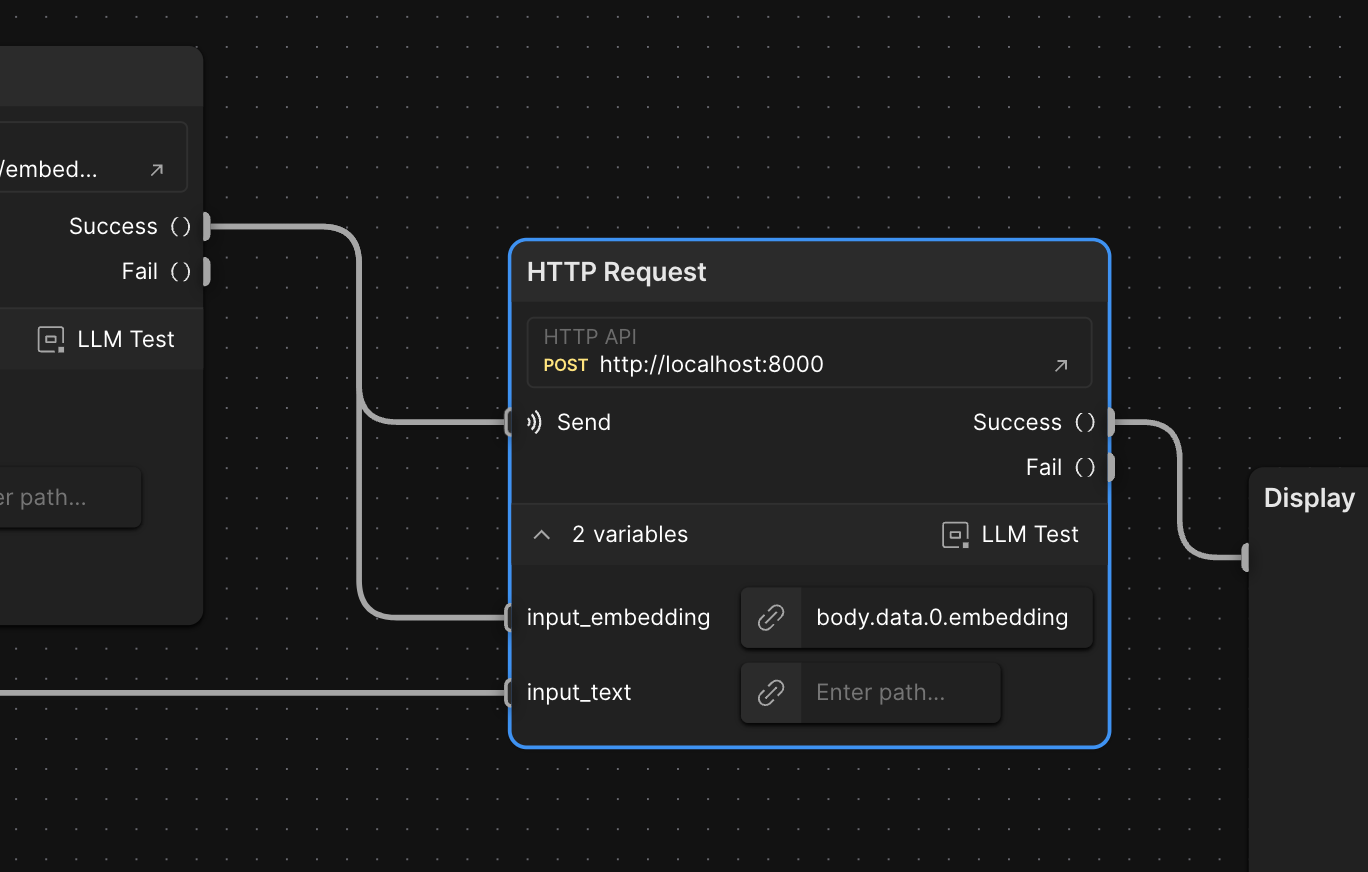Click the Send signal icon on HTTP Request
This screenshot has height=872, width=1368.
[535, 422]
